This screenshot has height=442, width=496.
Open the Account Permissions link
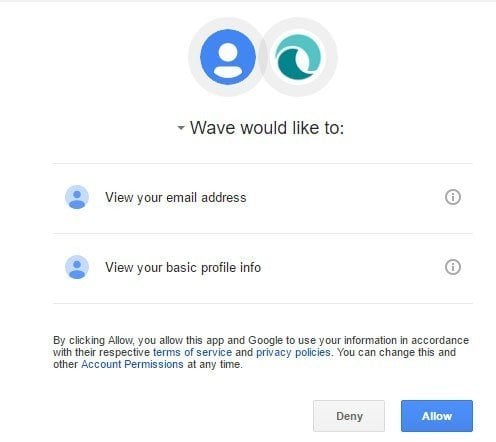[x=132, y=364]
